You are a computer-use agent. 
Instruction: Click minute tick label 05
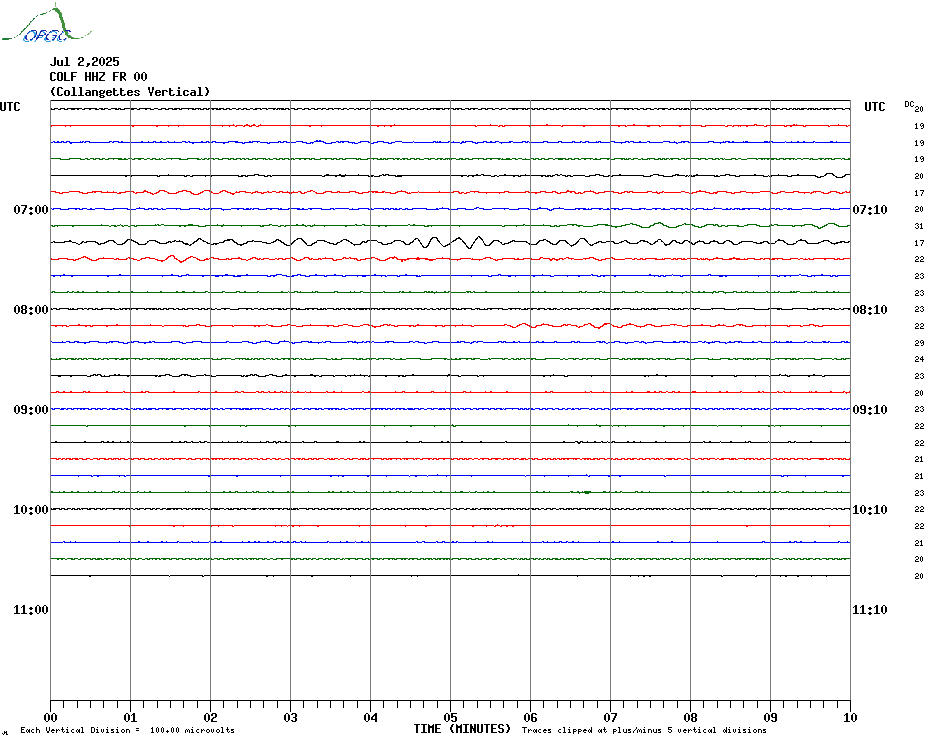tap(450, 718)
